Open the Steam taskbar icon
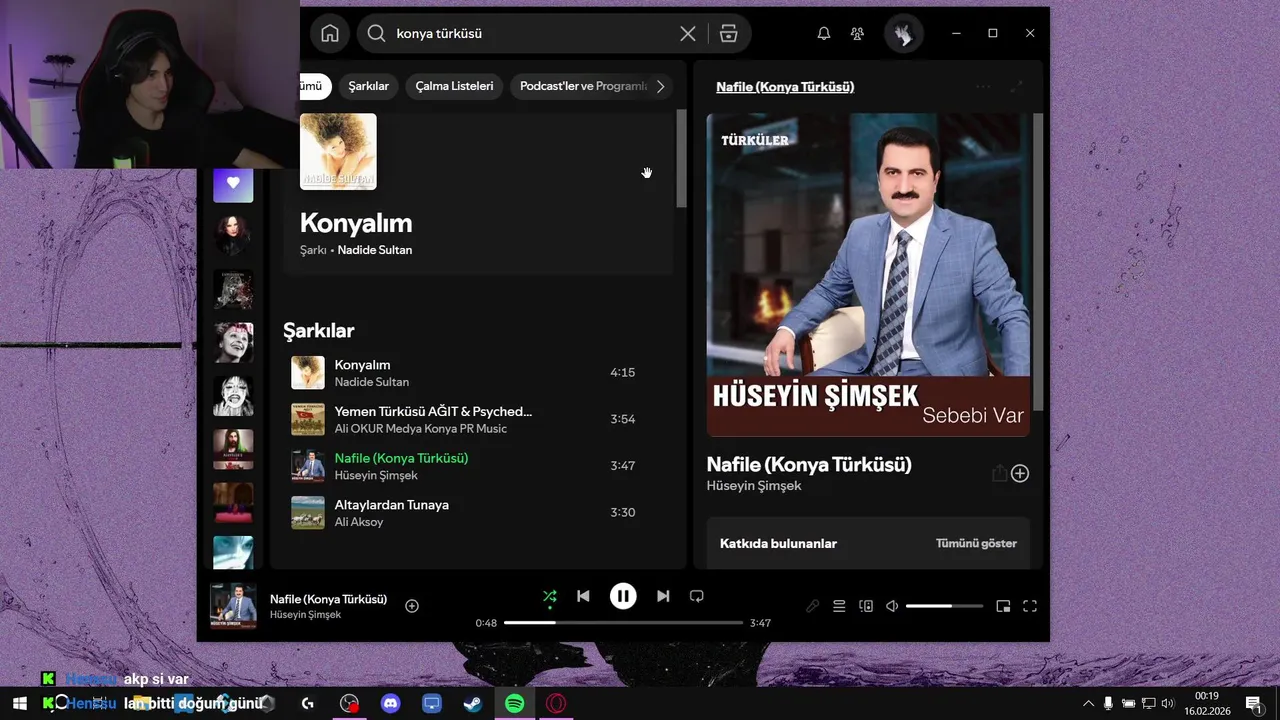This screenshot has height=720, width=1280. (x=473, y=704)
